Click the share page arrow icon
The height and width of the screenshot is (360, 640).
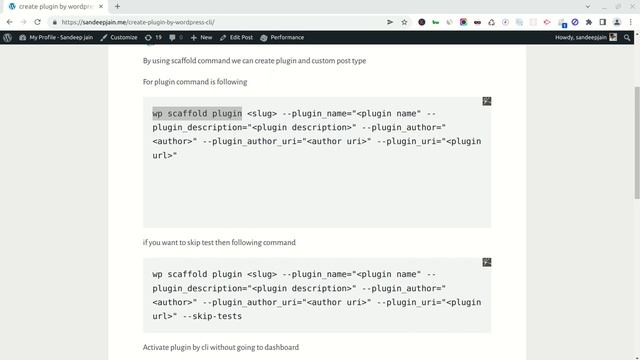coord(390,22)
